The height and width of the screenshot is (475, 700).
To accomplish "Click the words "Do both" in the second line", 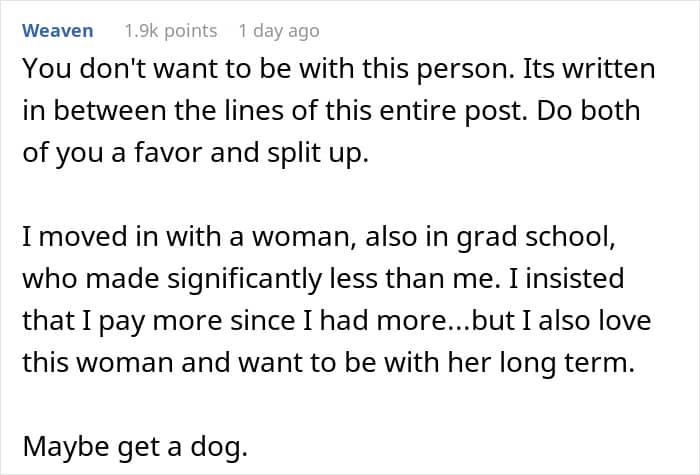I will point(588,111).
